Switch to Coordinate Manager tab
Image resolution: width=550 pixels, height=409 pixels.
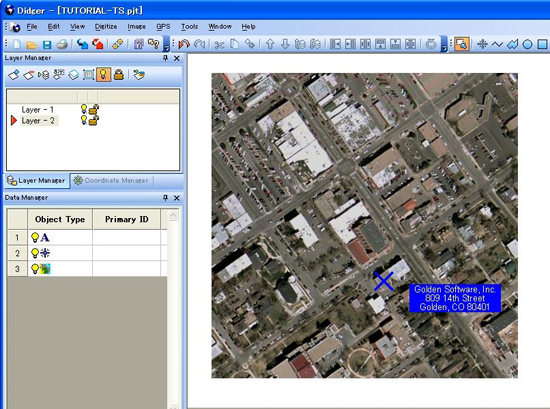(111, 181)
